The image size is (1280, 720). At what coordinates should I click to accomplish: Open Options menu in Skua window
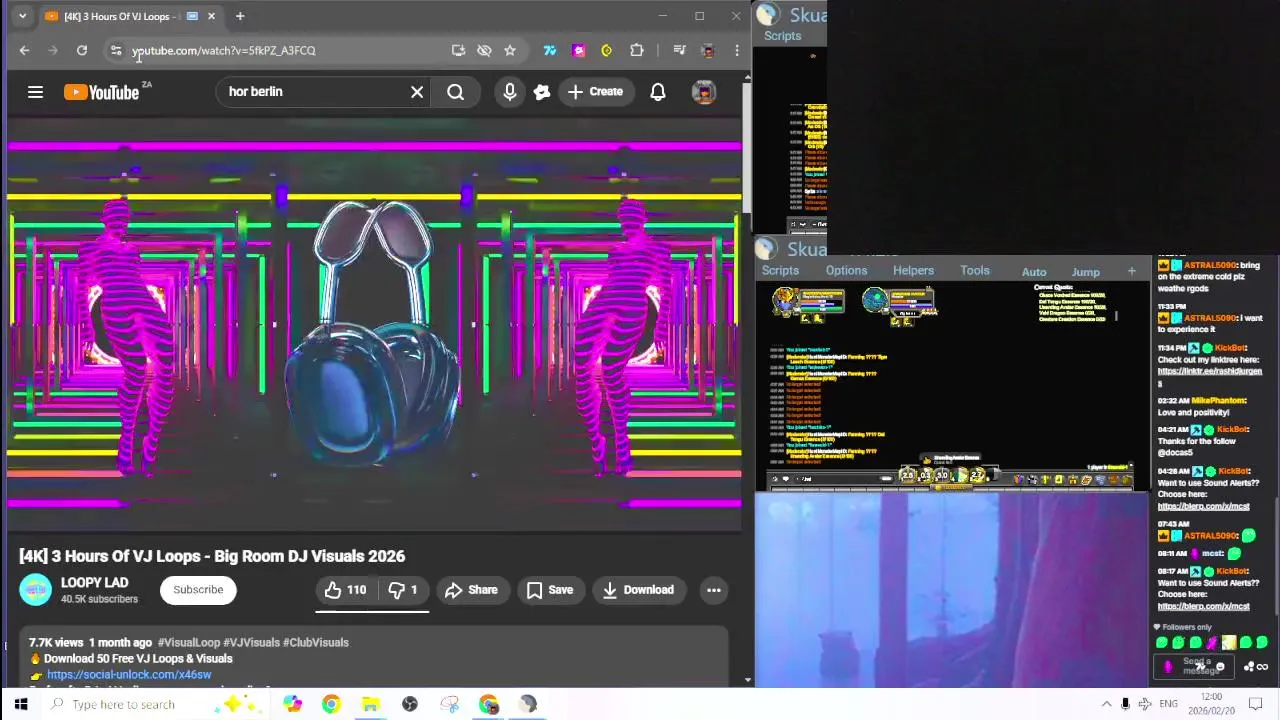(x=846, y=271)
